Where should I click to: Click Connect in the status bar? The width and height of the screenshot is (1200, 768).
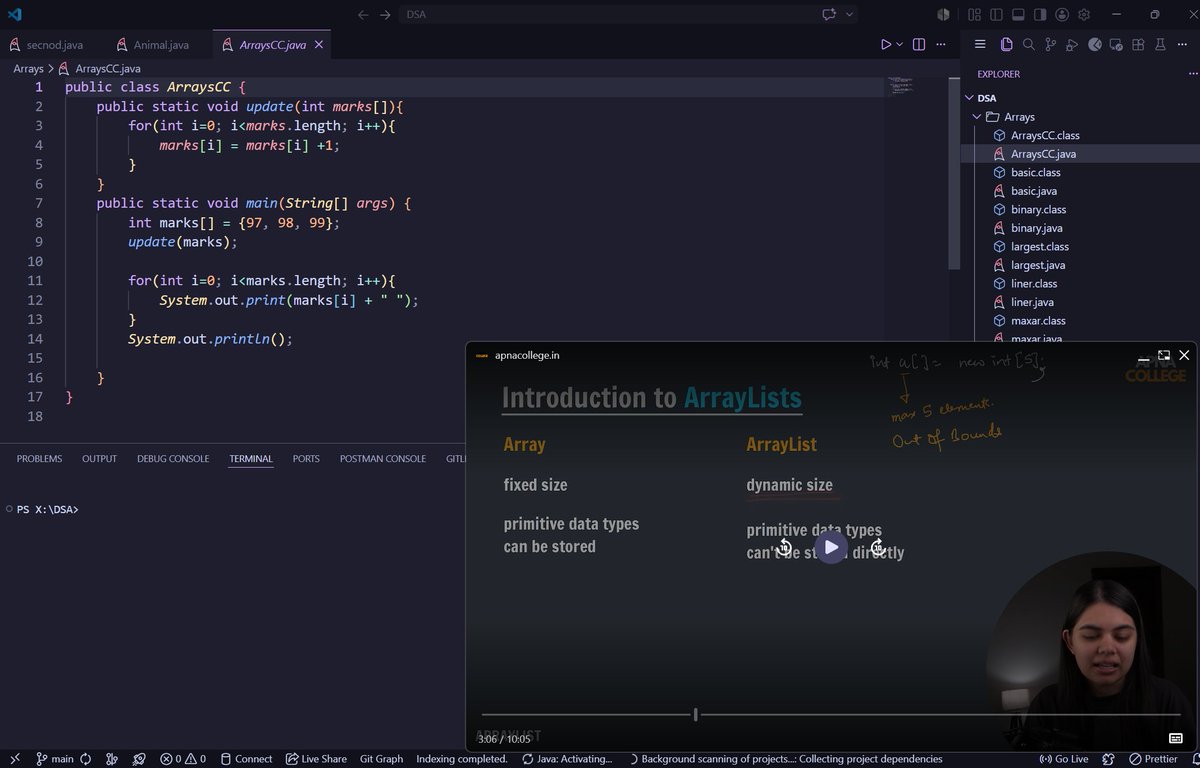[246, 759]
